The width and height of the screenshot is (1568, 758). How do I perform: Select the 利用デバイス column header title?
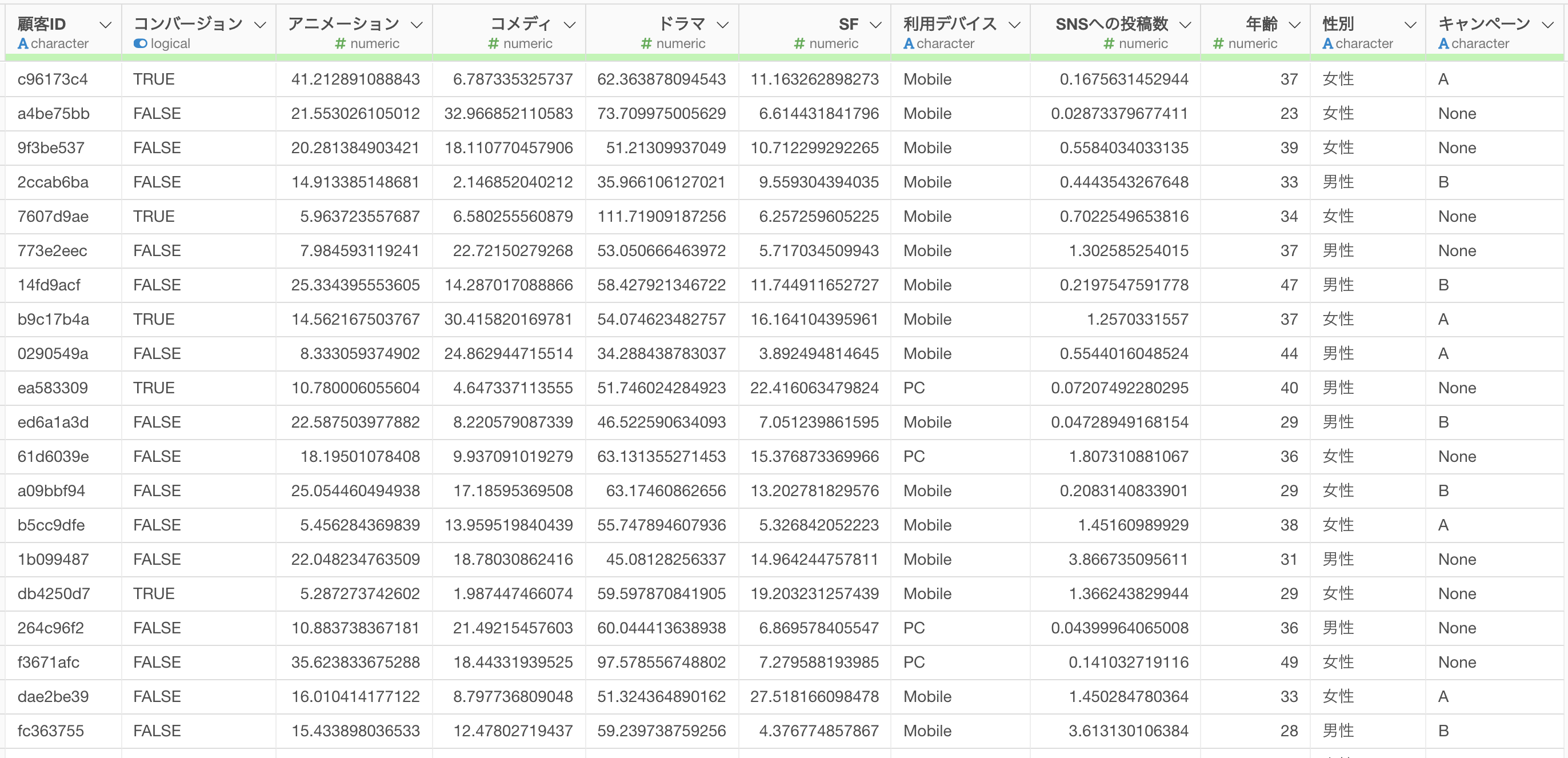pyautogui.click(x=950, y=25)
